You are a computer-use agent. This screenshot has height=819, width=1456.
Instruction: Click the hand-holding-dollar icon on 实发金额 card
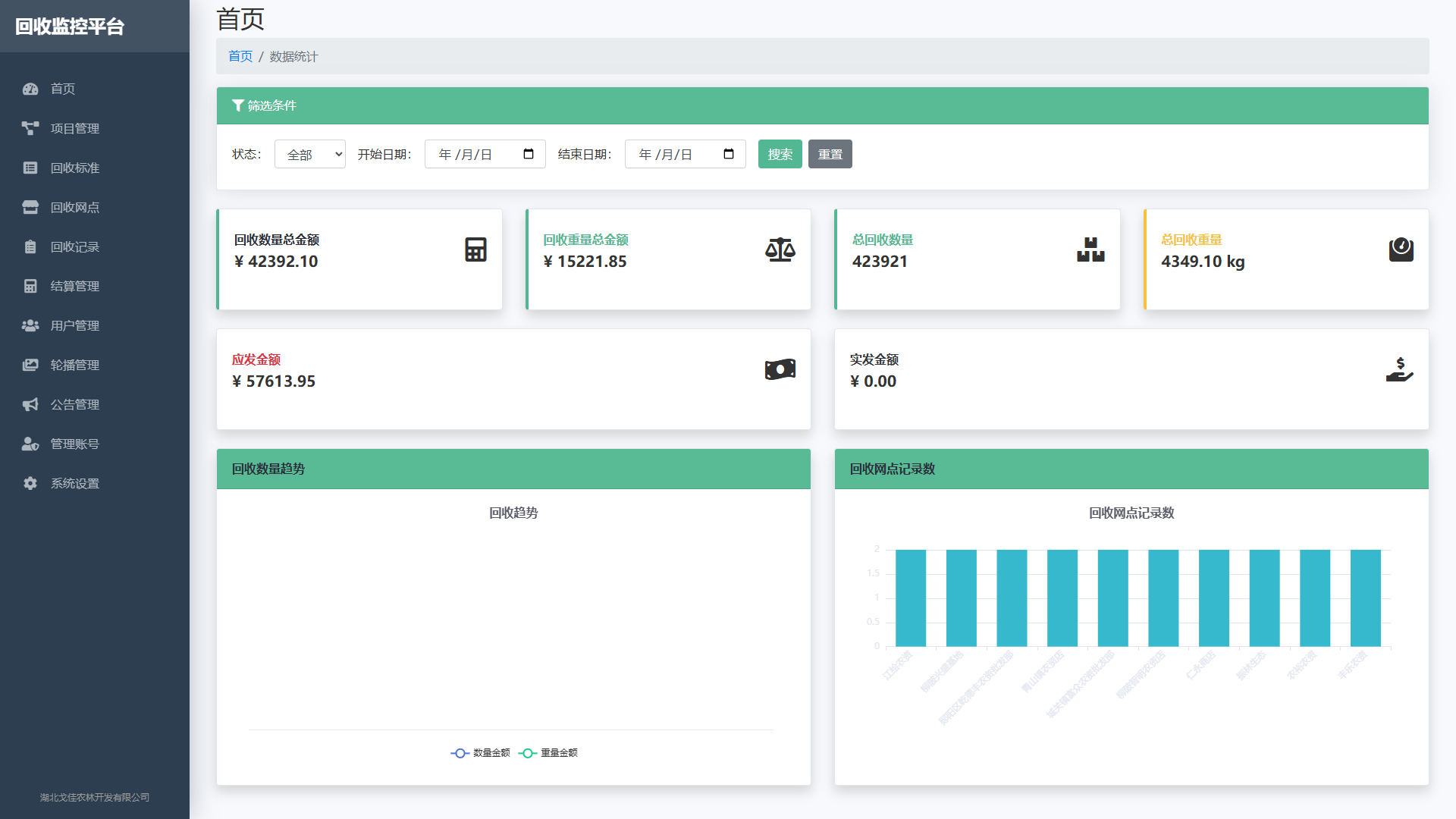coord(1399,369)
